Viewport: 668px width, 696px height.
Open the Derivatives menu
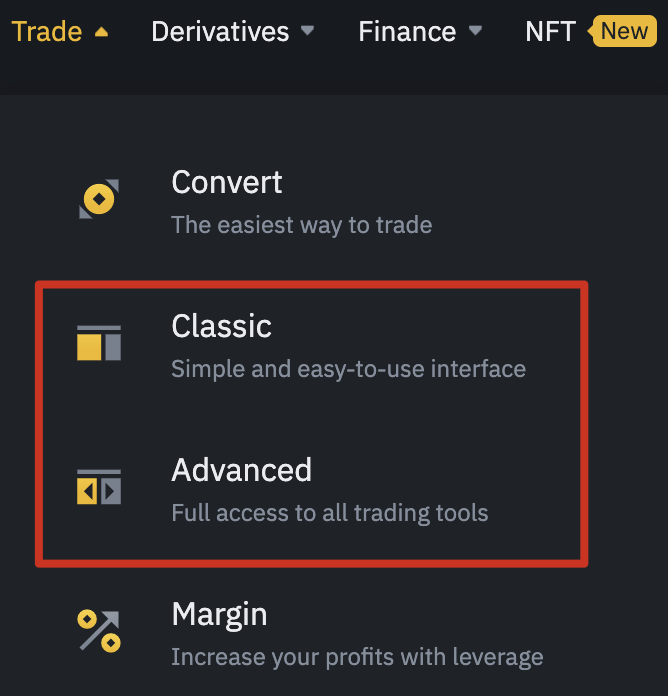(x=220, y=31)
